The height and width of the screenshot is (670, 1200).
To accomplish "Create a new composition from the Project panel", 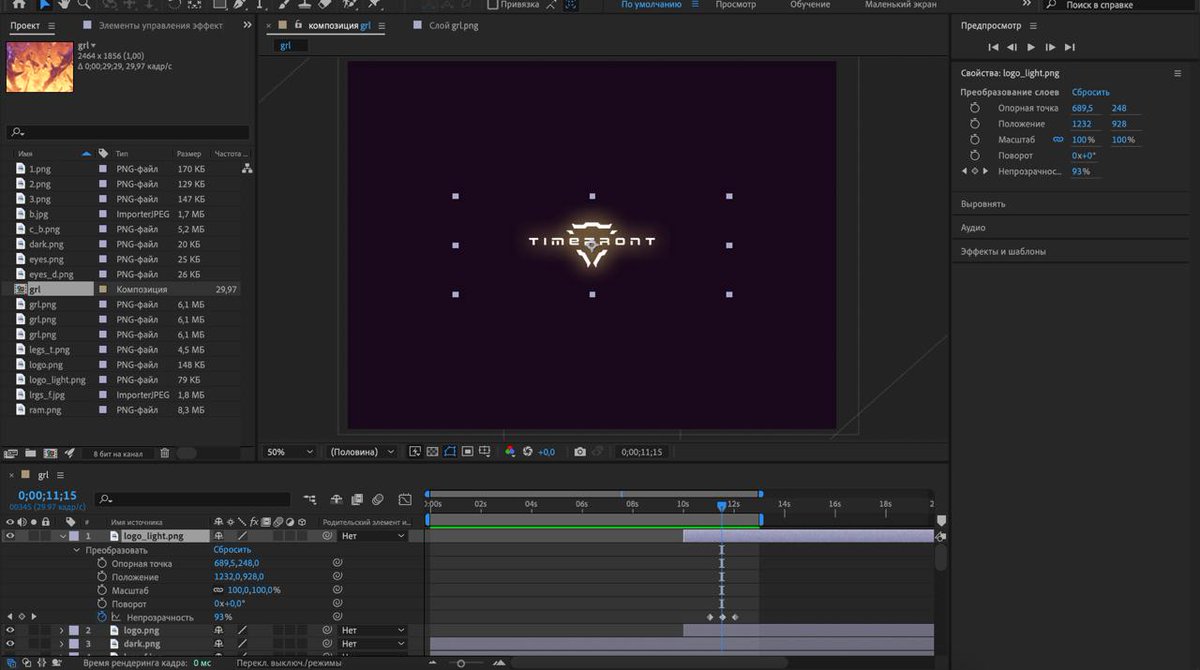I will tap(50, 453).
